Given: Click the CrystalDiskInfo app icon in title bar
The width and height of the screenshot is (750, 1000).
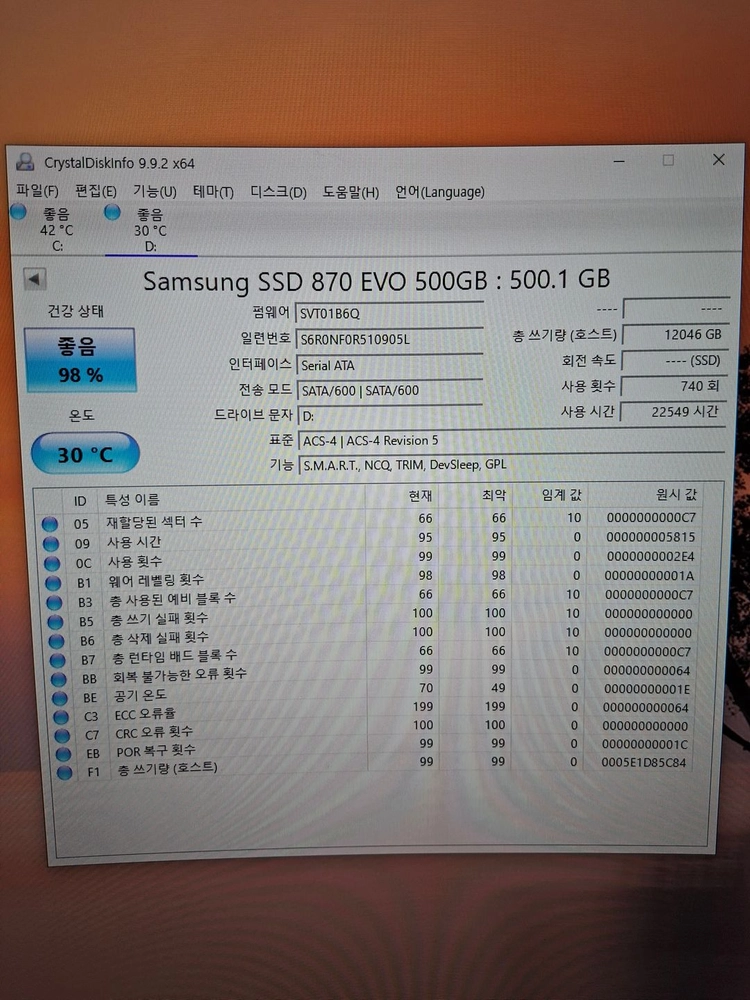Looking at the screenshot, I should 25,162.
